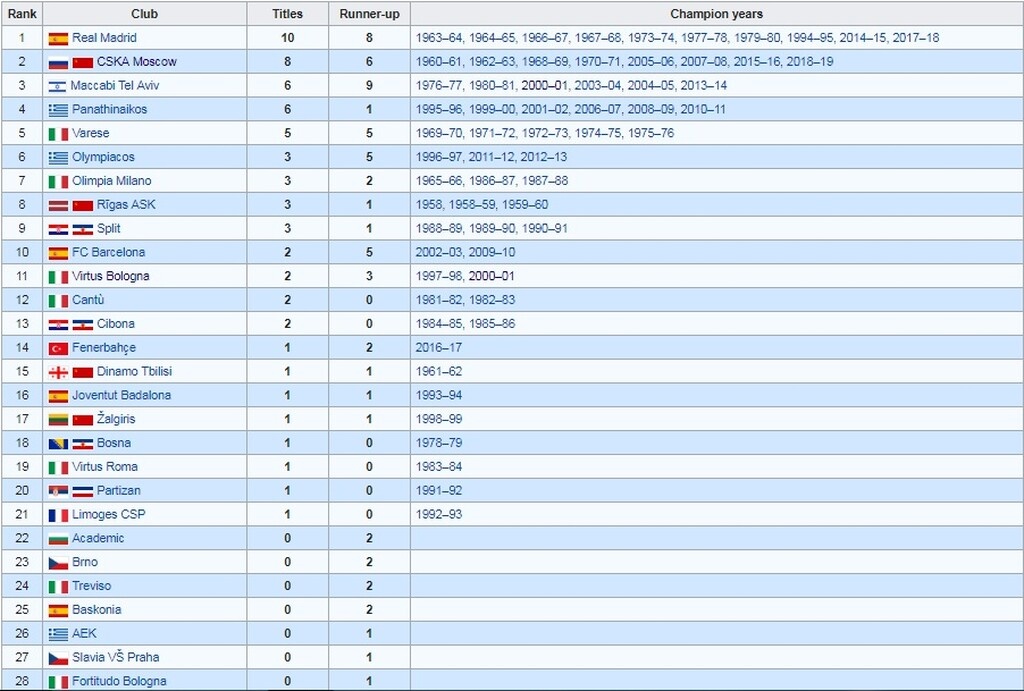This screenshot has height=691, width=1024.
Task: Click the Champion years column header
Action: click(716, 14)
